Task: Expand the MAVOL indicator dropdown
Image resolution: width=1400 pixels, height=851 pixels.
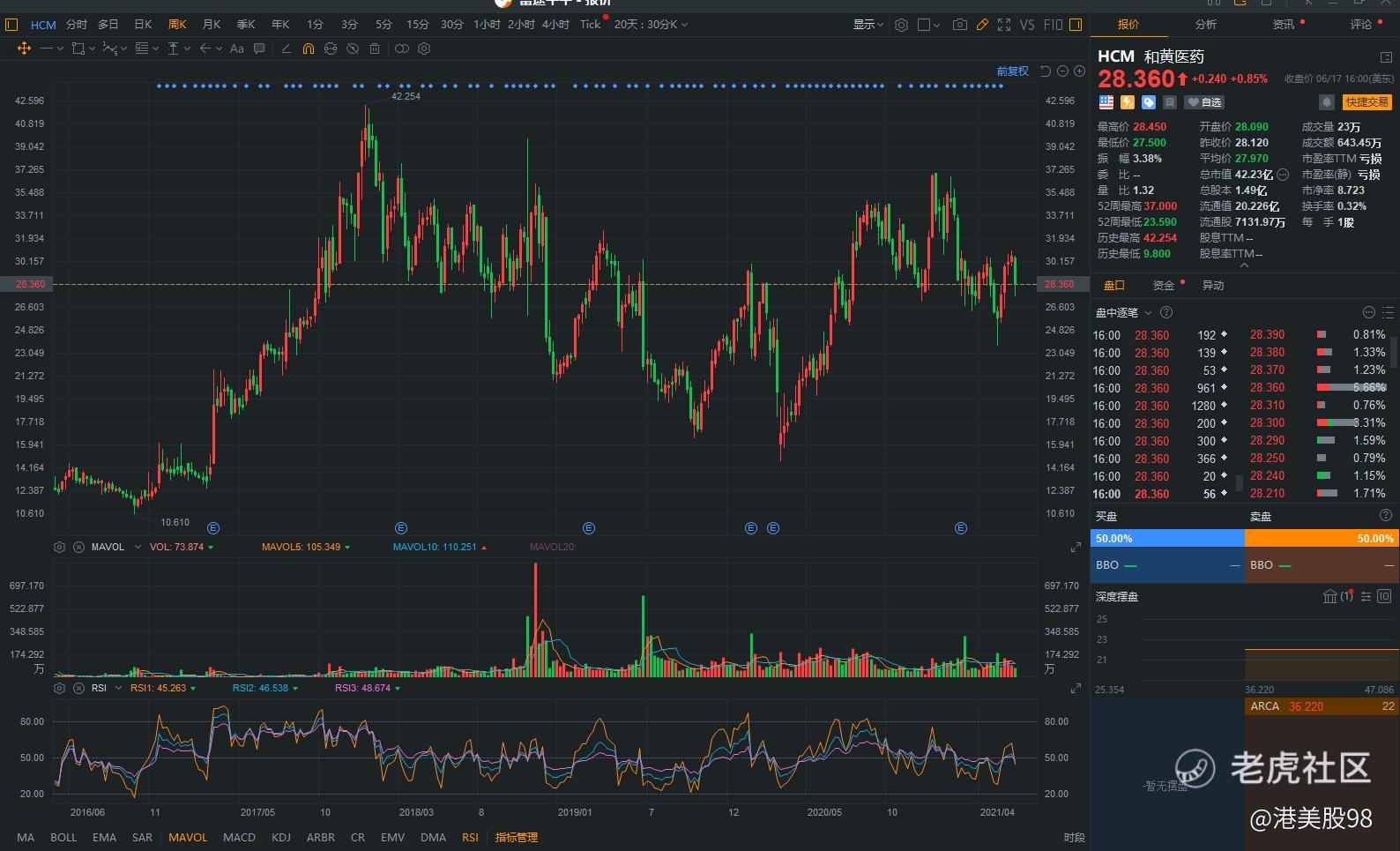Action: [x=138, y=547]
